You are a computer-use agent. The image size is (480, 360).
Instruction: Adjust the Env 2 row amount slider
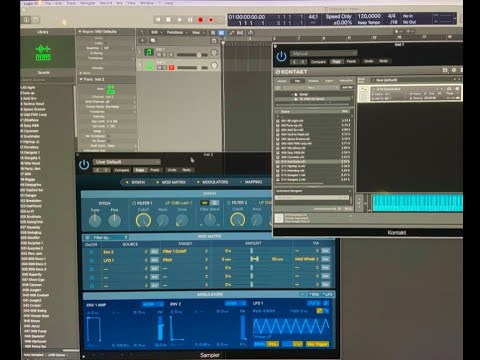coord(252,251)
